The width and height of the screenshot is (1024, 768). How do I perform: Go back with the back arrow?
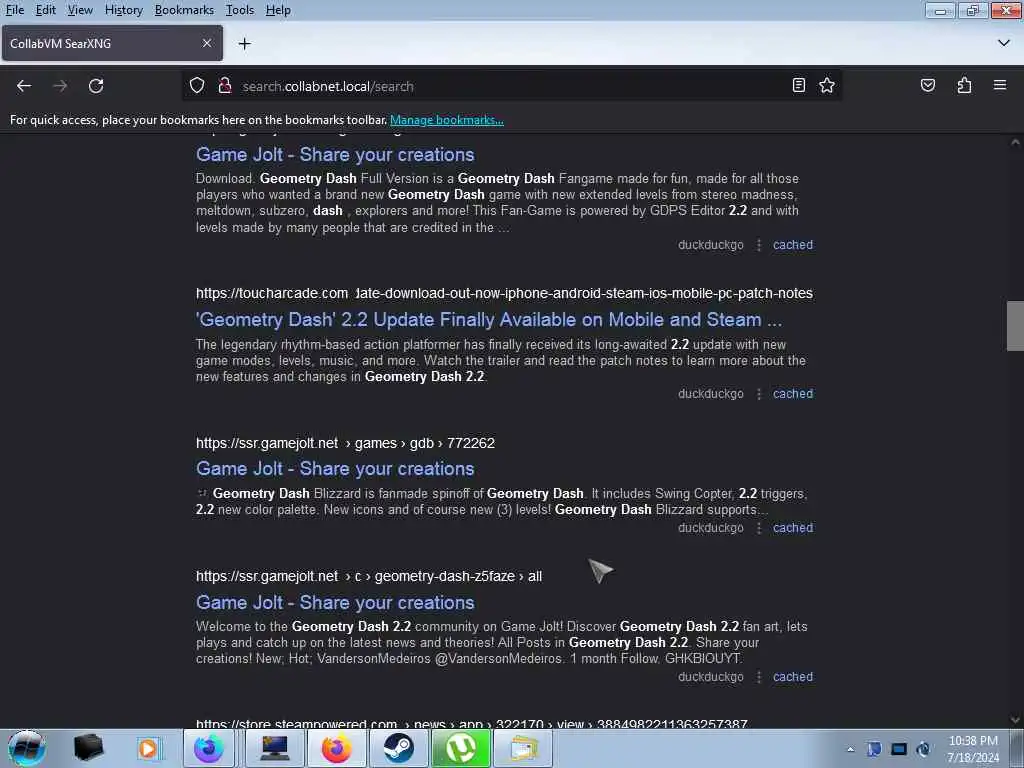click(x=24, y=86)
